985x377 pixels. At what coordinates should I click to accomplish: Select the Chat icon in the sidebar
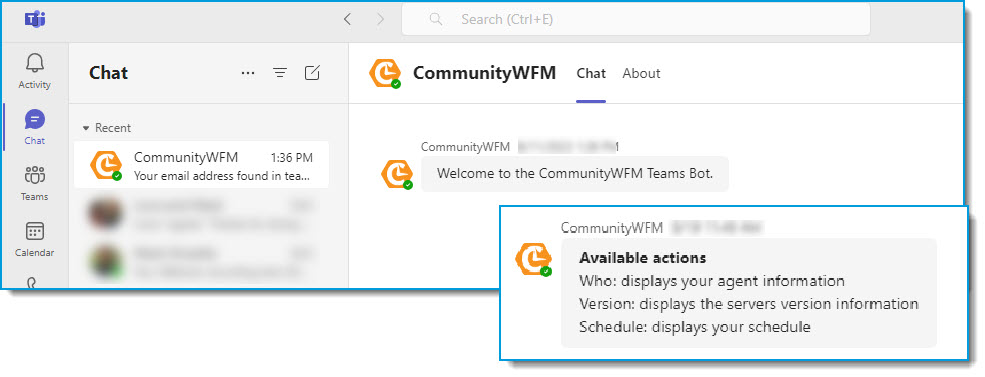(35, 119)
